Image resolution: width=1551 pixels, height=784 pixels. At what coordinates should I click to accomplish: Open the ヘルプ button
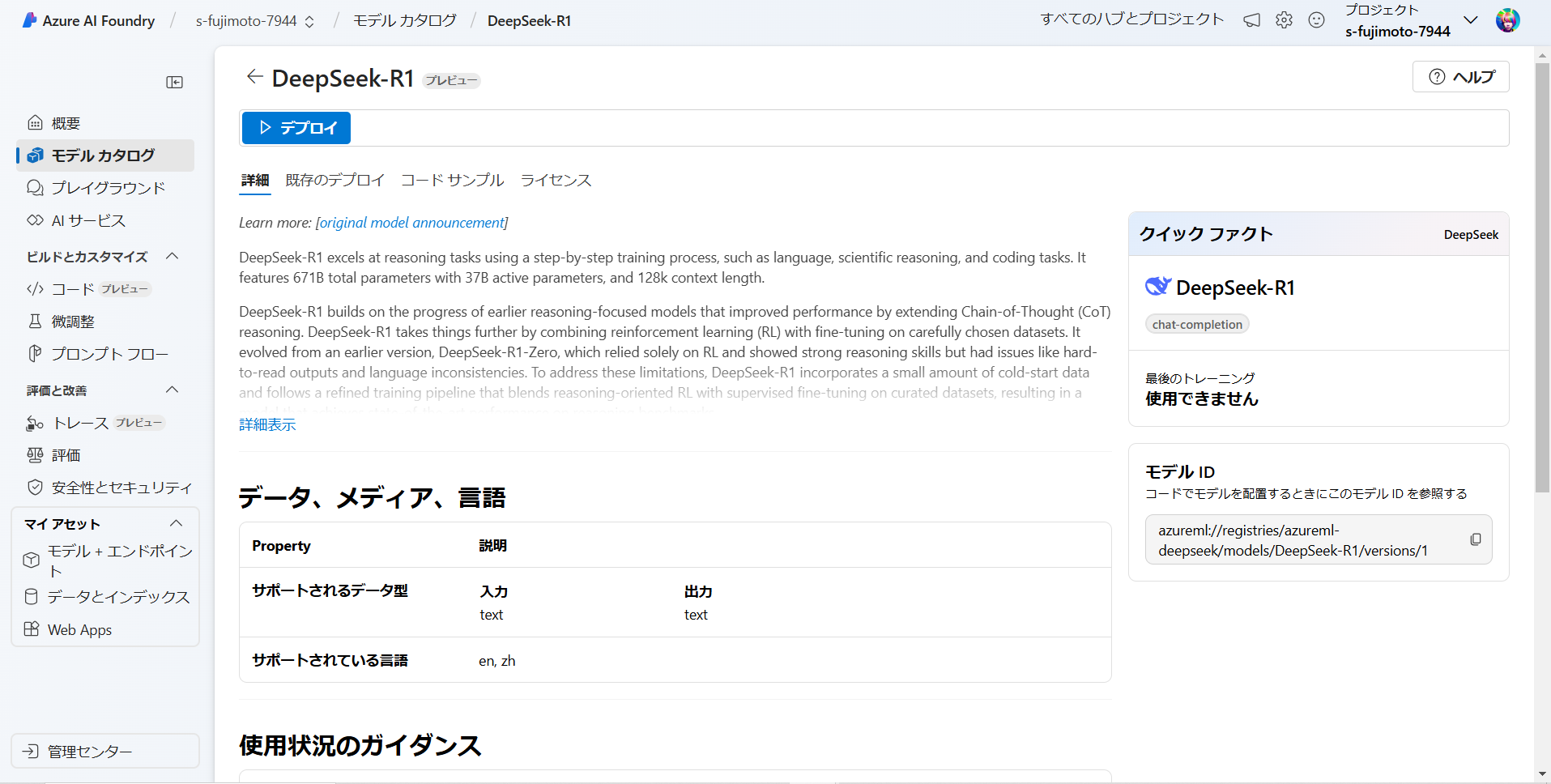[1460, 77]
